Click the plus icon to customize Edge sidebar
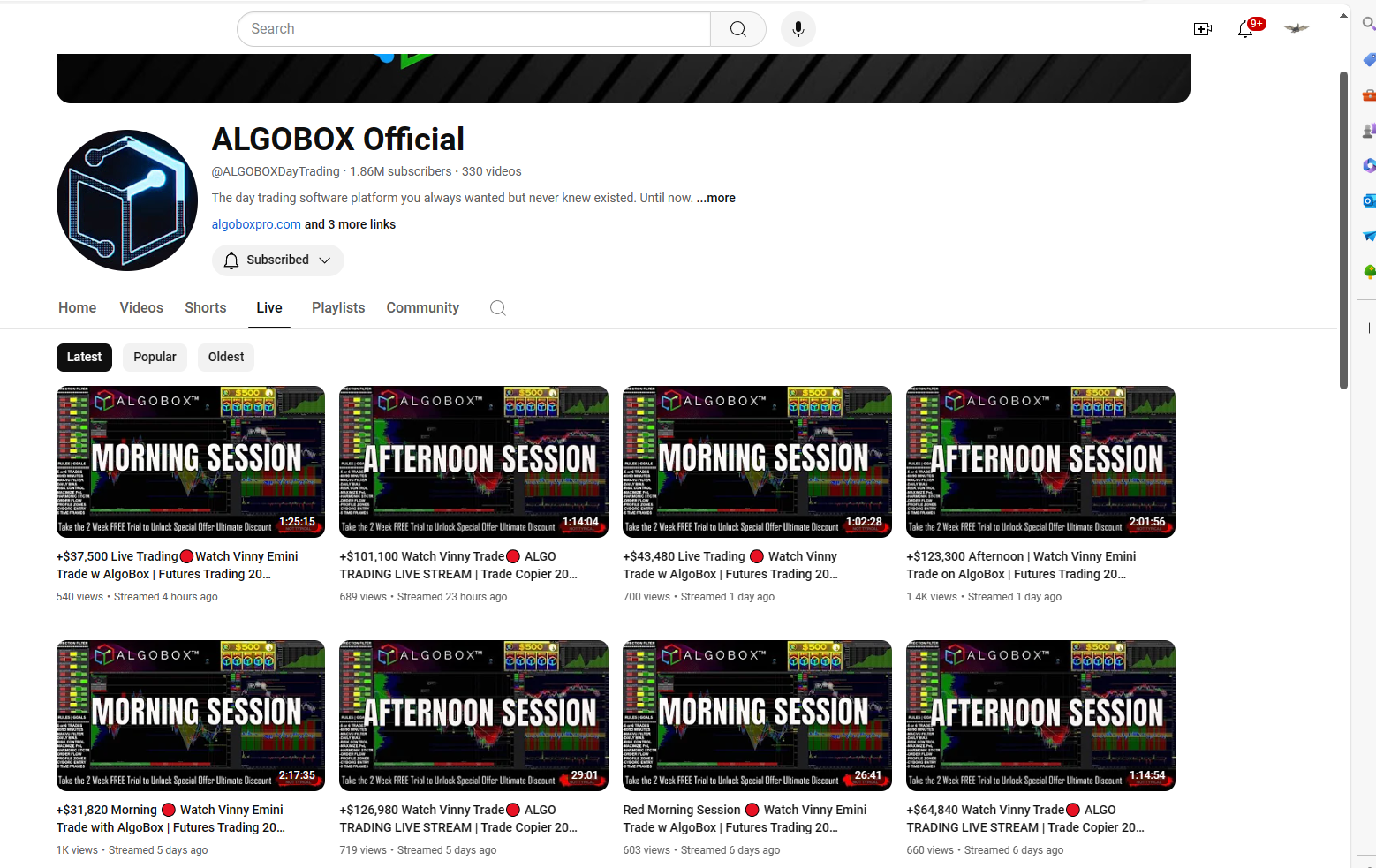This screenshot has height=868, width=1376. click(x=1368, y=328)
